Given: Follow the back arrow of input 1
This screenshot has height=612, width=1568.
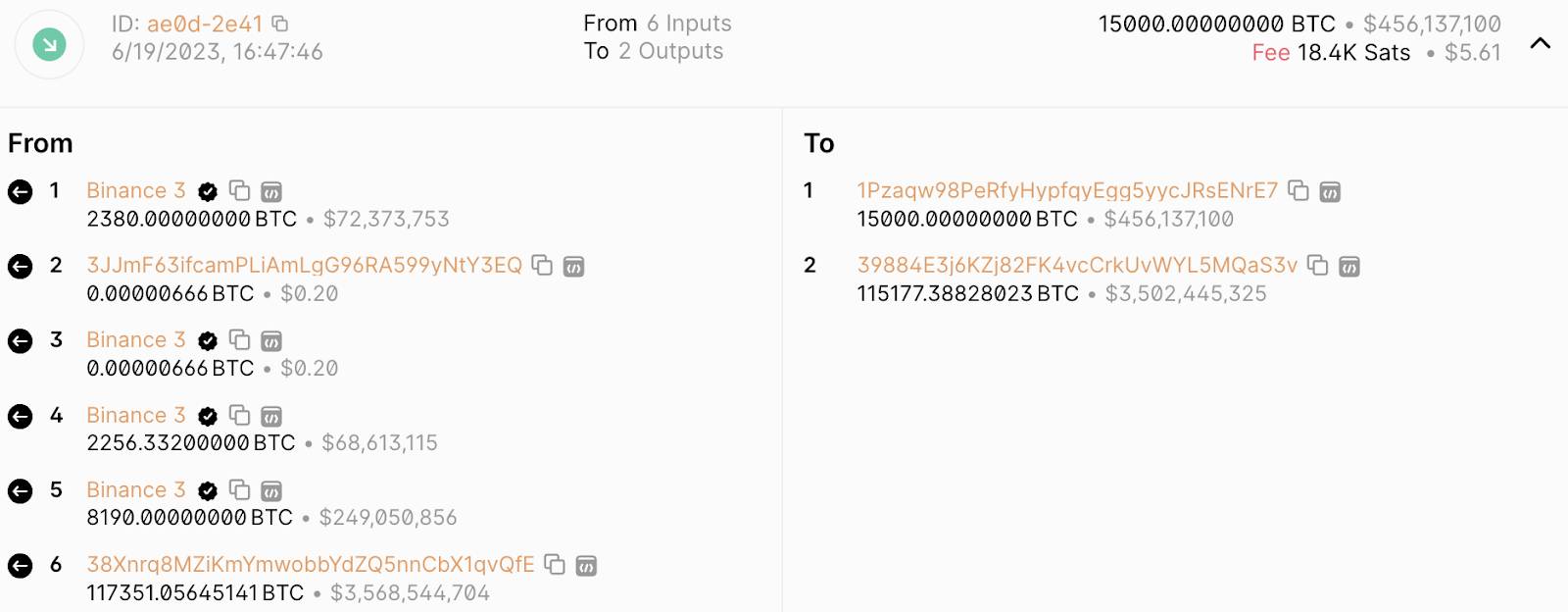Looking at the screenshot, I should [x=21, y=191].
